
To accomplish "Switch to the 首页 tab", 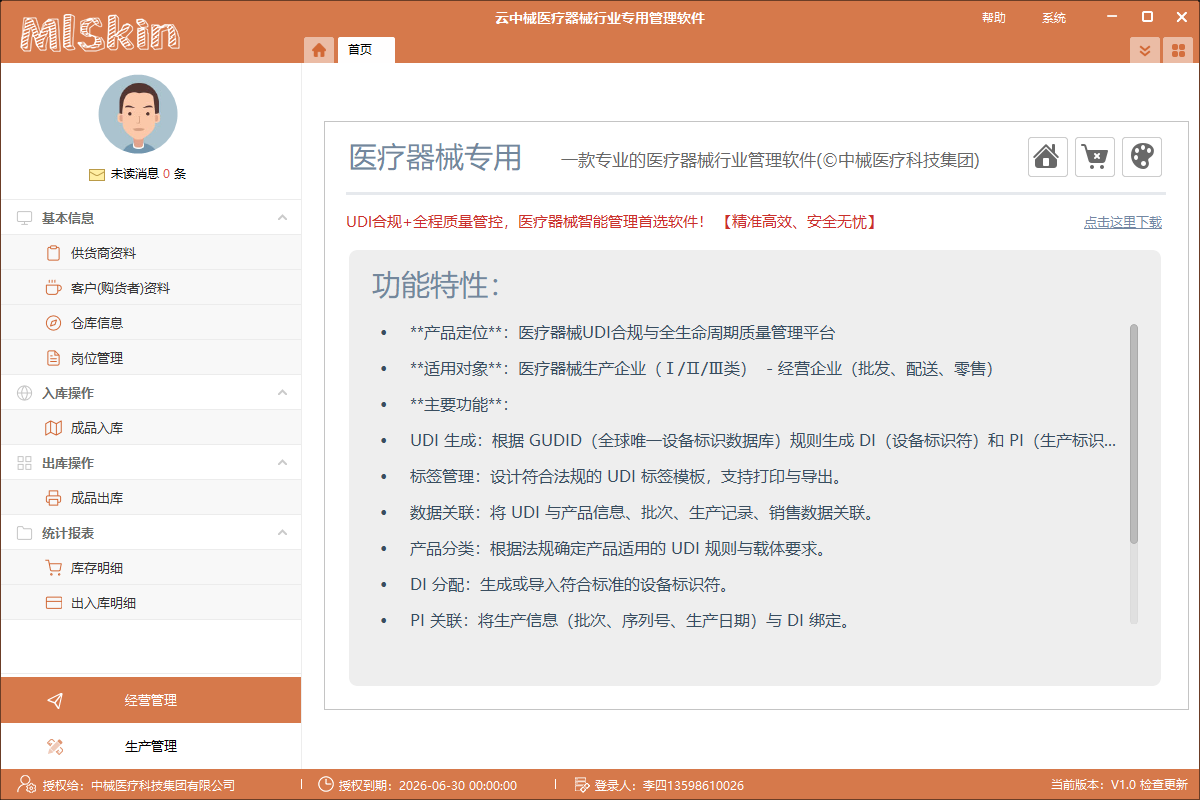I will (360, 50).
